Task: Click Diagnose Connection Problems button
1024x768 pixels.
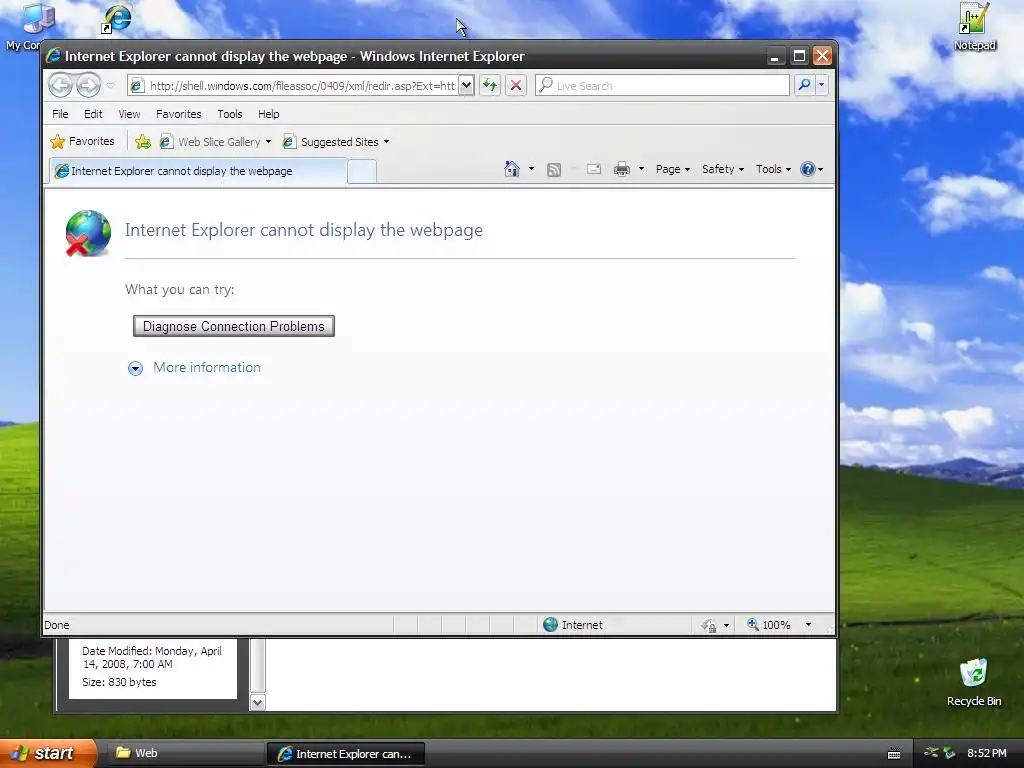Action: point(234,326)
